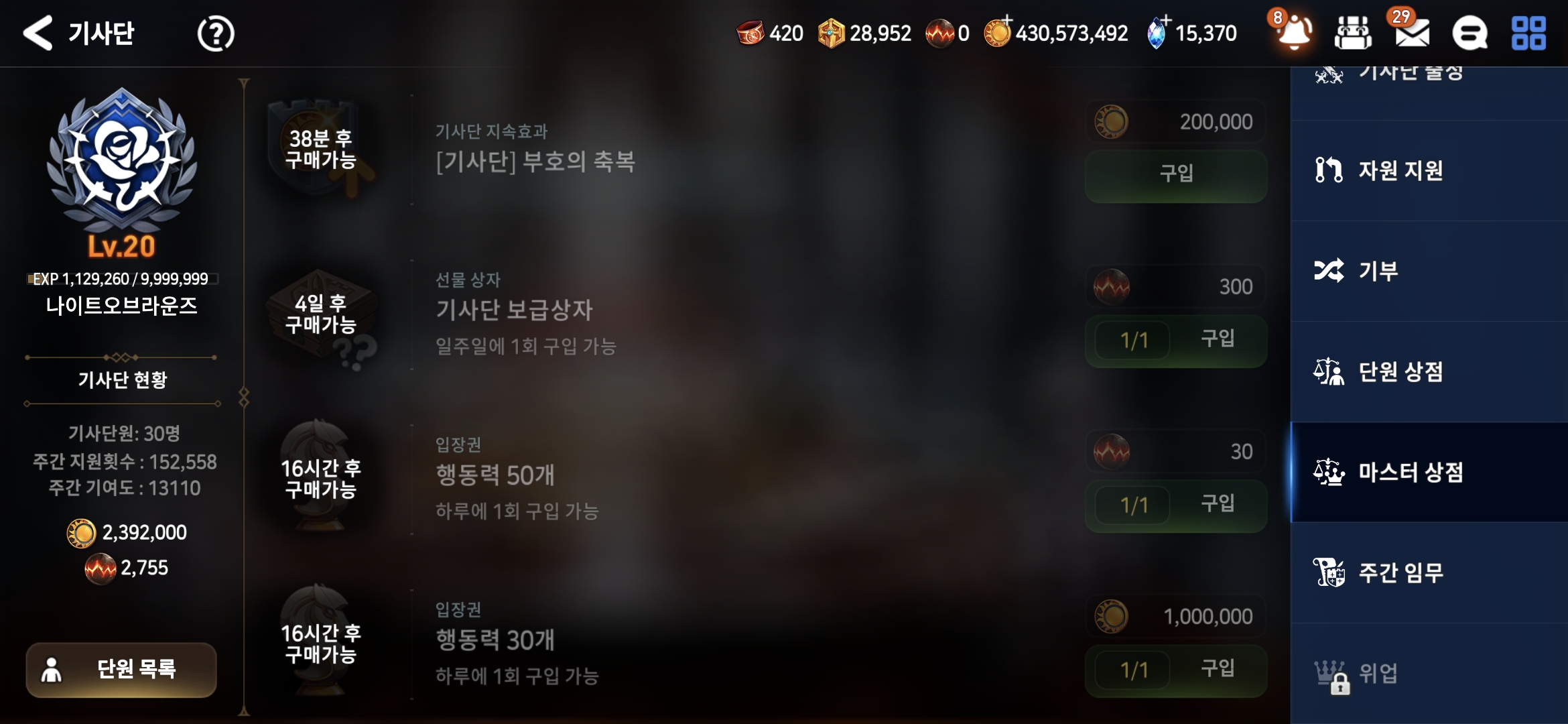This screenshot has width=1568, height=724.
Task: Open the 주간 임무 menu
Action: click(1429, 573)
